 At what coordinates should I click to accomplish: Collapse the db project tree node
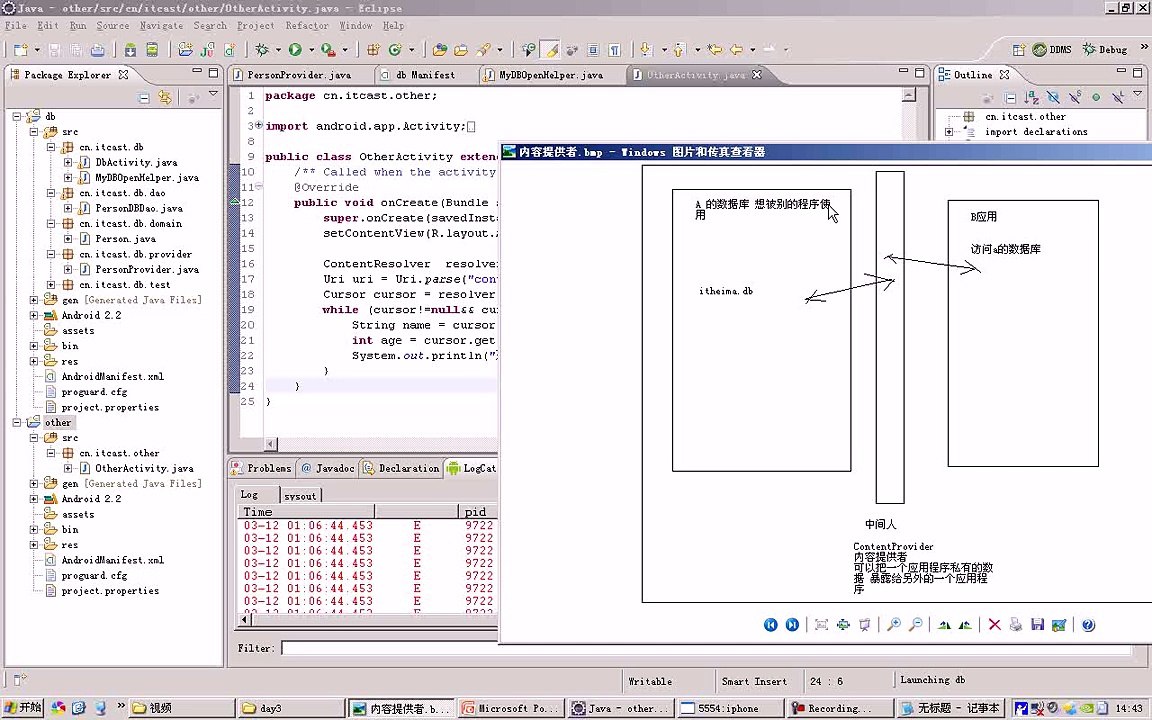tap(19, 117)
